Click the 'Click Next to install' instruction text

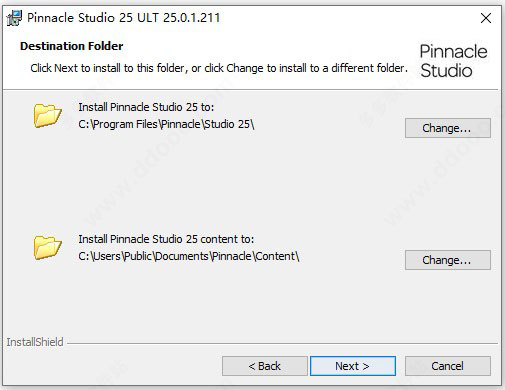(x=219, y=68)
